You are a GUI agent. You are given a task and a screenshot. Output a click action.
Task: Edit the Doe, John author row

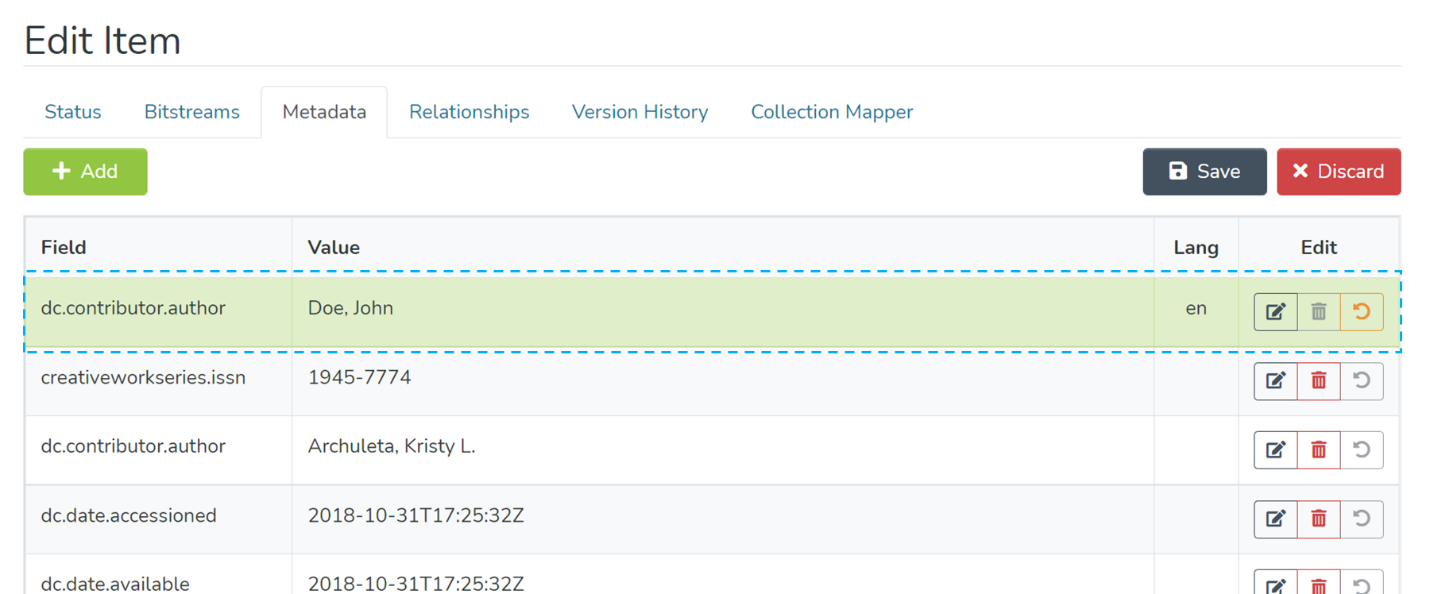click(x=1275, y=312)
